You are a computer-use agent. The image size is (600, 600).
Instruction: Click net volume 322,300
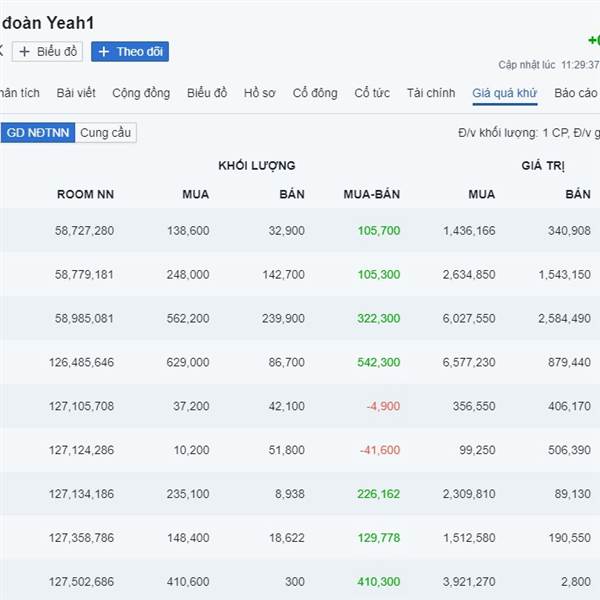coord(379,318)
